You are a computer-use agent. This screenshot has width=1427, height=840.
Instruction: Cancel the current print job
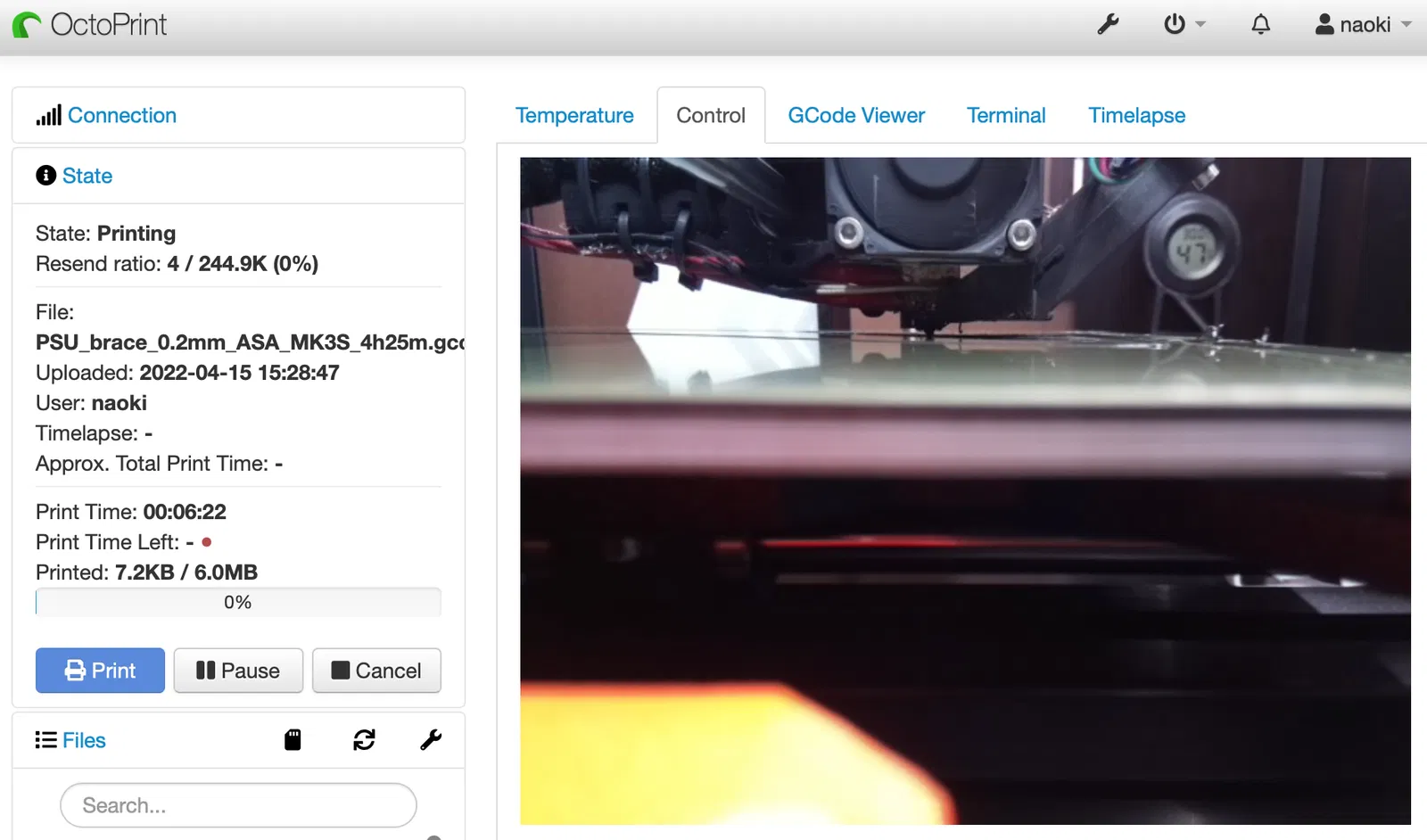coord(376,671)
